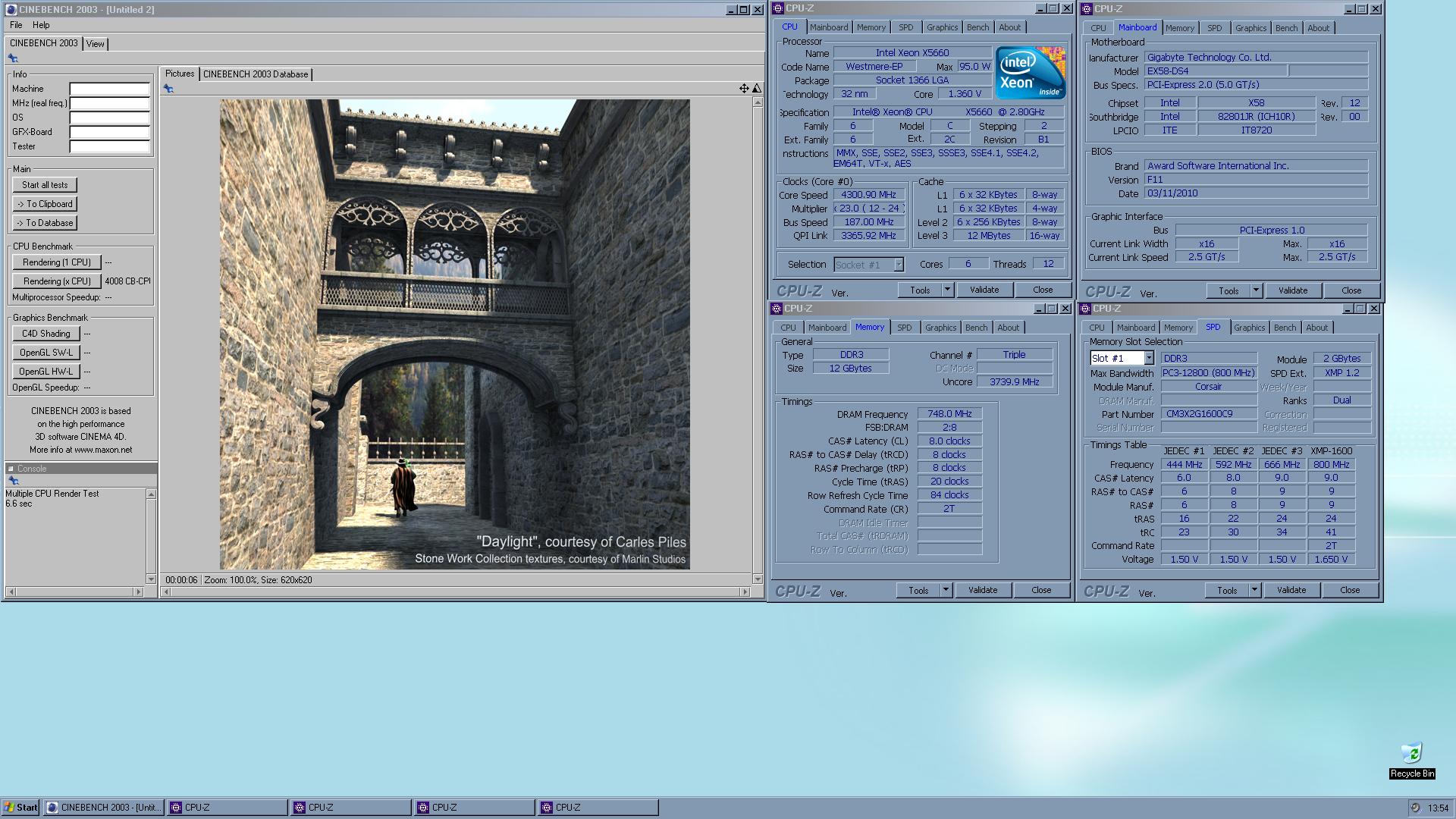Click the Machine input field
Screen dimensions: 1456x819
[110, 89]
